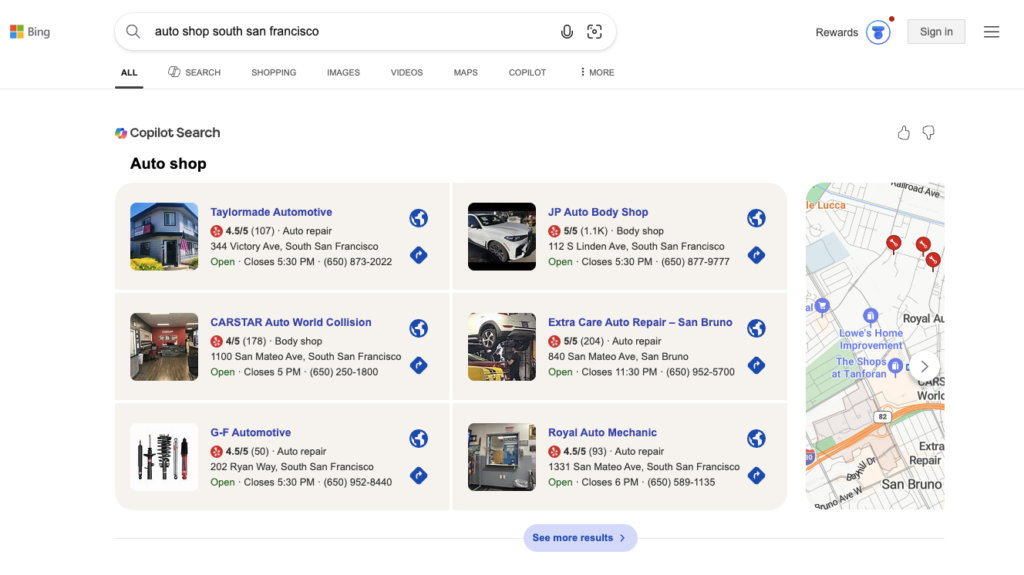Click the thumbs up feedback icon
1024x575 pixels.
[x=904, y=133]
